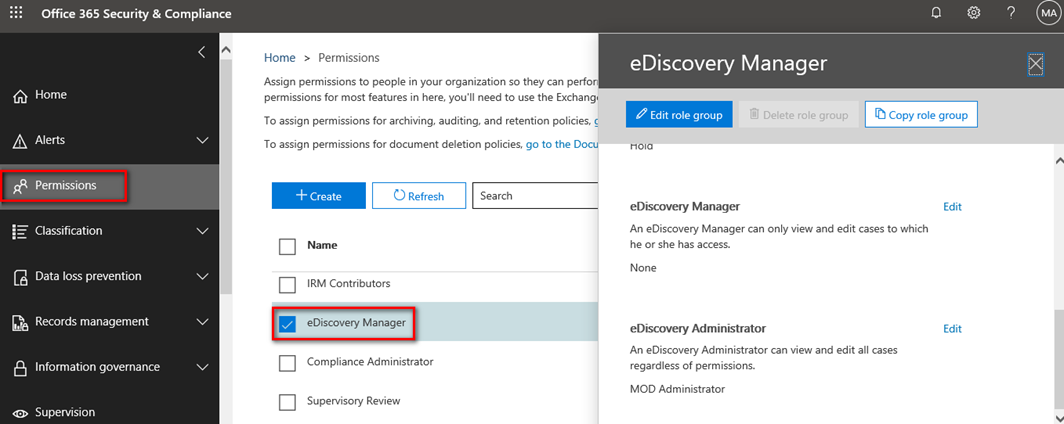Click the Name column header
The height and width of the screenshot is (424, 1064).
[x=322, y=245]
